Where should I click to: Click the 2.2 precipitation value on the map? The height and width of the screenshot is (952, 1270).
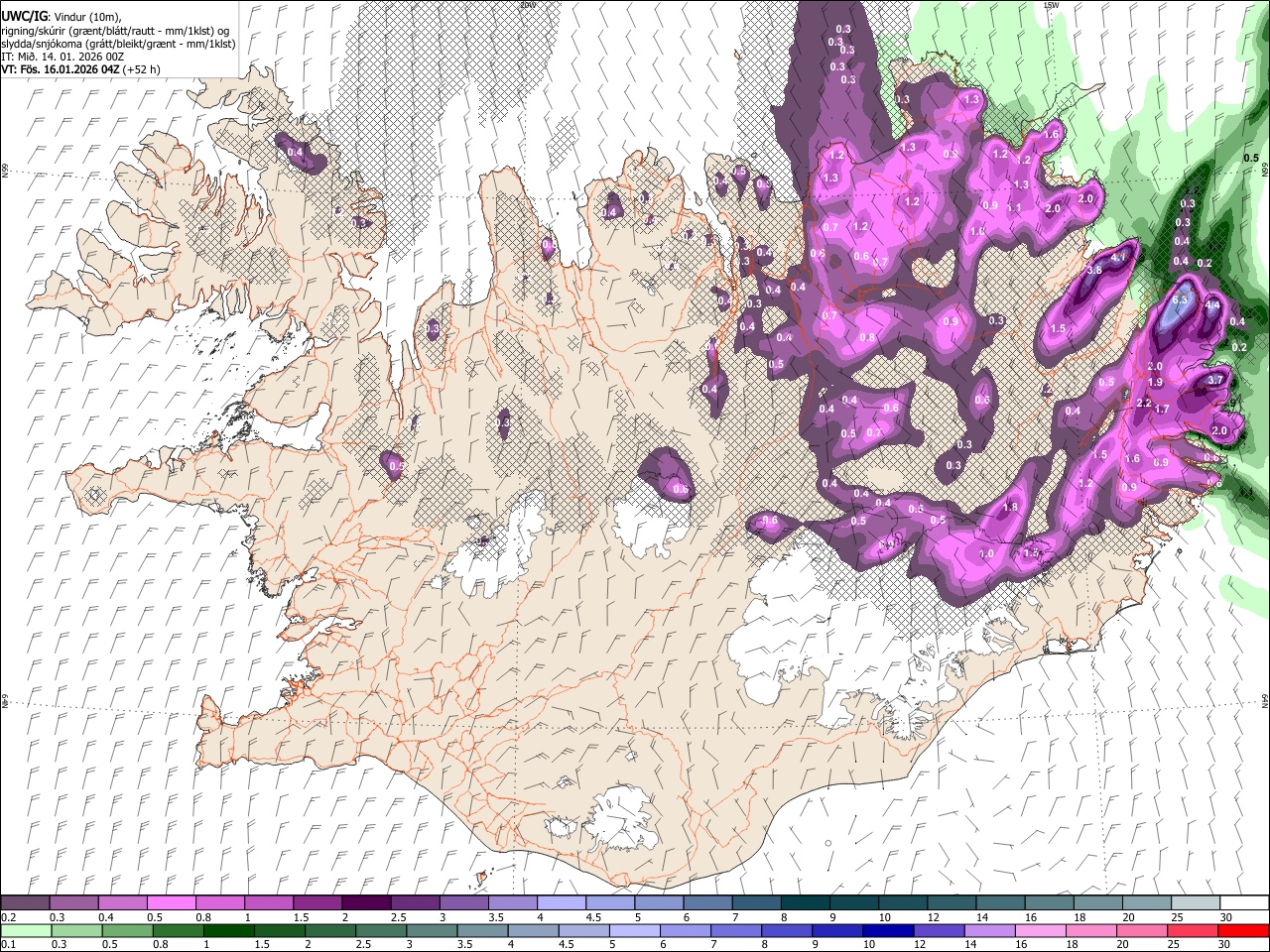tap(1143, 404)
